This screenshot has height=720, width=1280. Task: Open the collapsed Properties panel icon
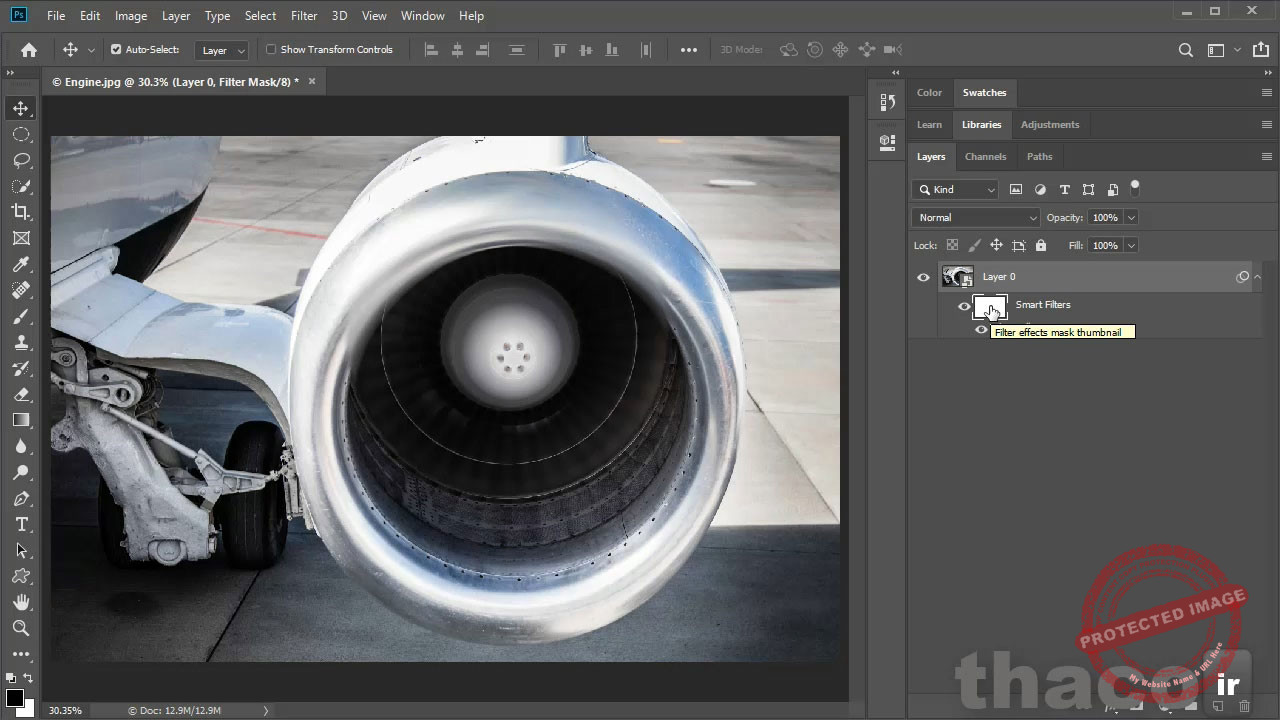click(x=887, y=142)
